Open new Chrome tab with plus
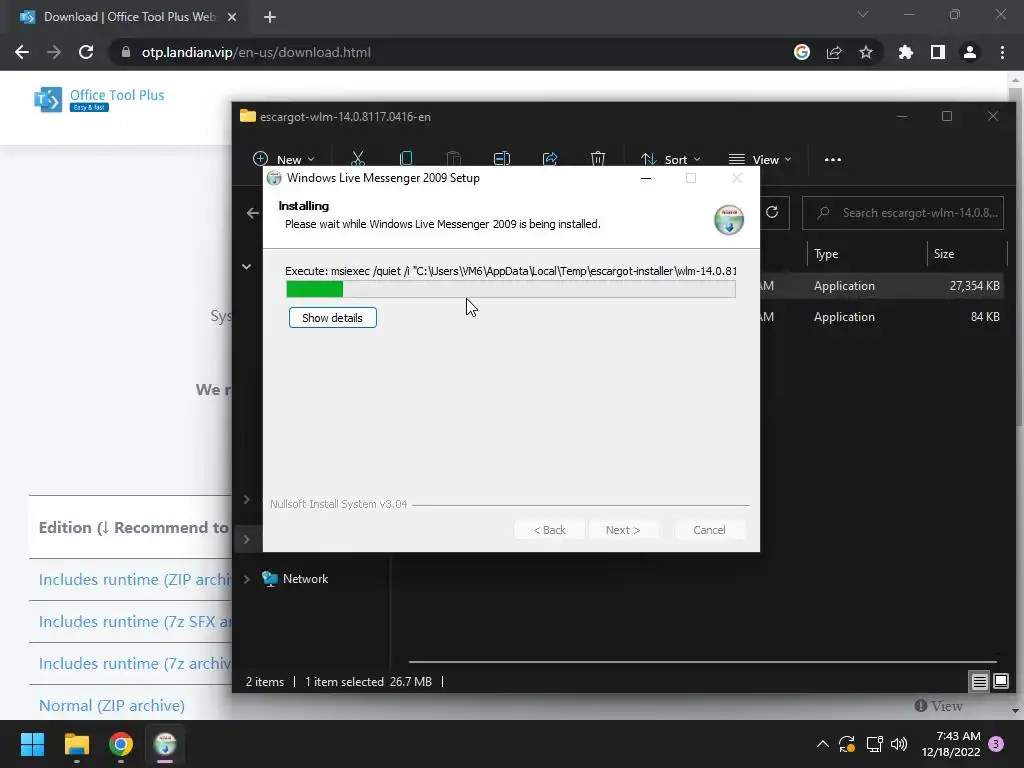 [270, 17]
